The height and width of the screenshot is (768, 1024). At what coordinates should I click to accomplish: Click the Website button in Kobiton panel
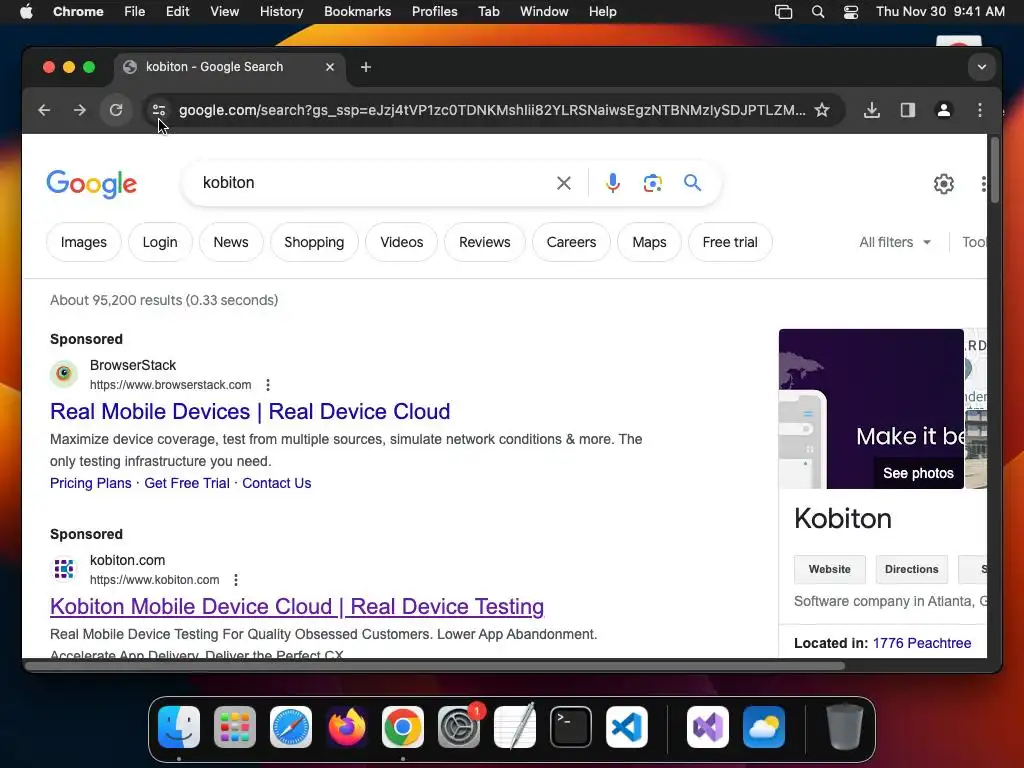pyautogui.click(x=830, y=569)
